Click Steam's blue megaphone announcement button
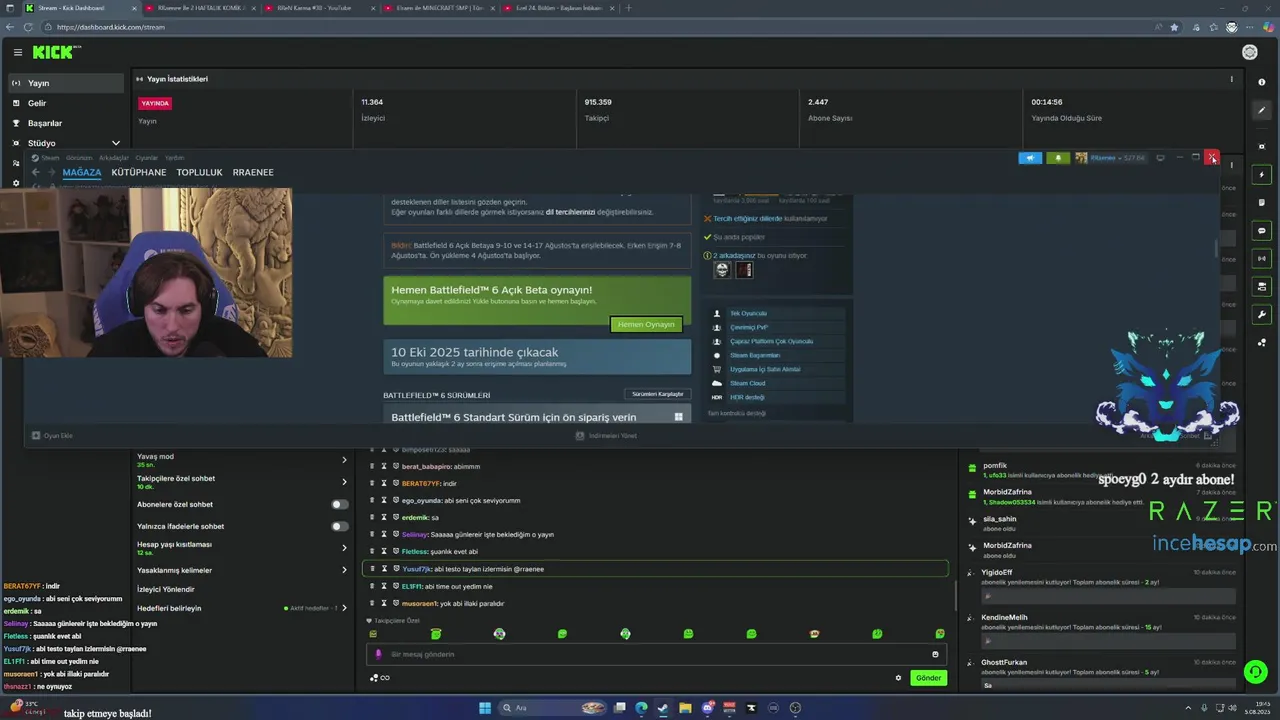 (1030, 158)
